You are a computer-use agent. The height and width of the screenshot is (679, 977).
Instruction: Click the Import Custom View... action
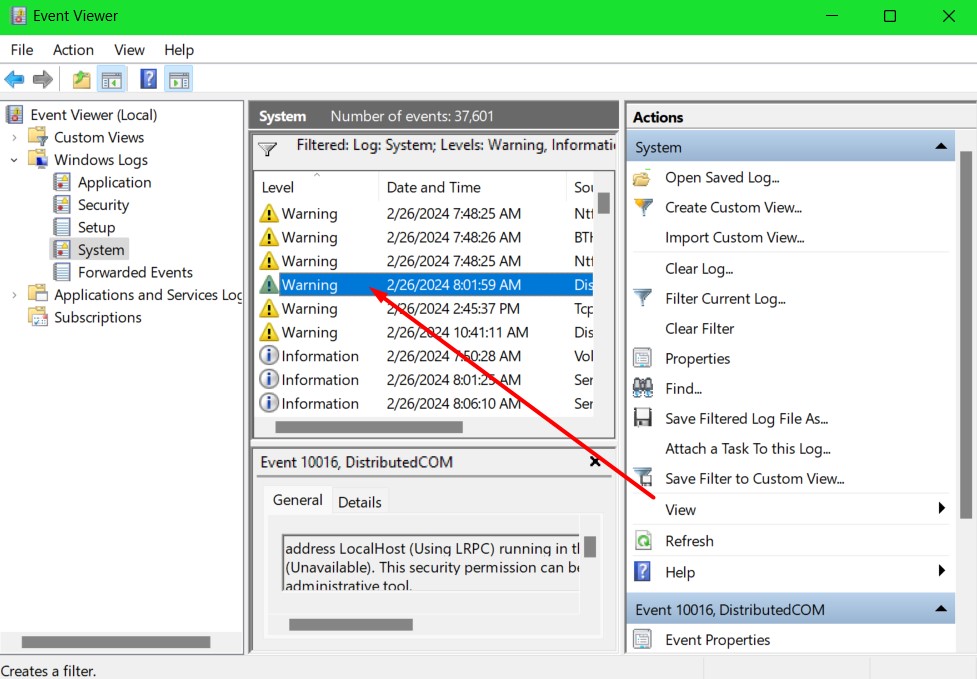[x=735, y=238]
